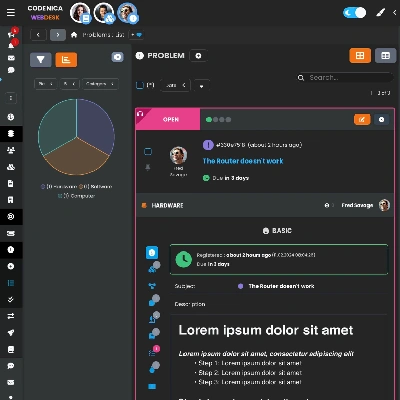
Task: Click the HARDWARE category label
Action: tap(167, 205)
